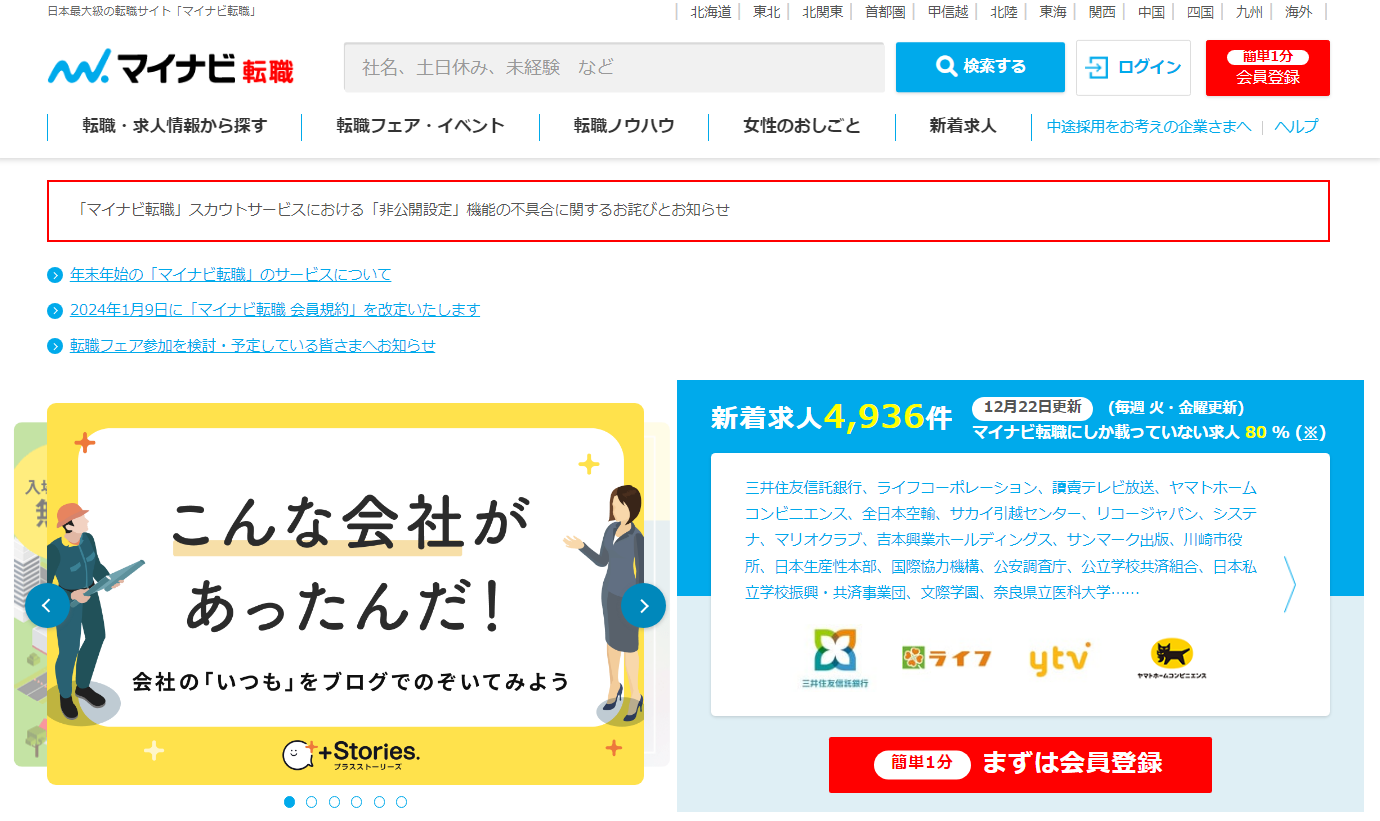This screenshot has height=821, width=1380.
Task: Click the ログイン button
Action: click(x=1133, y=68)
